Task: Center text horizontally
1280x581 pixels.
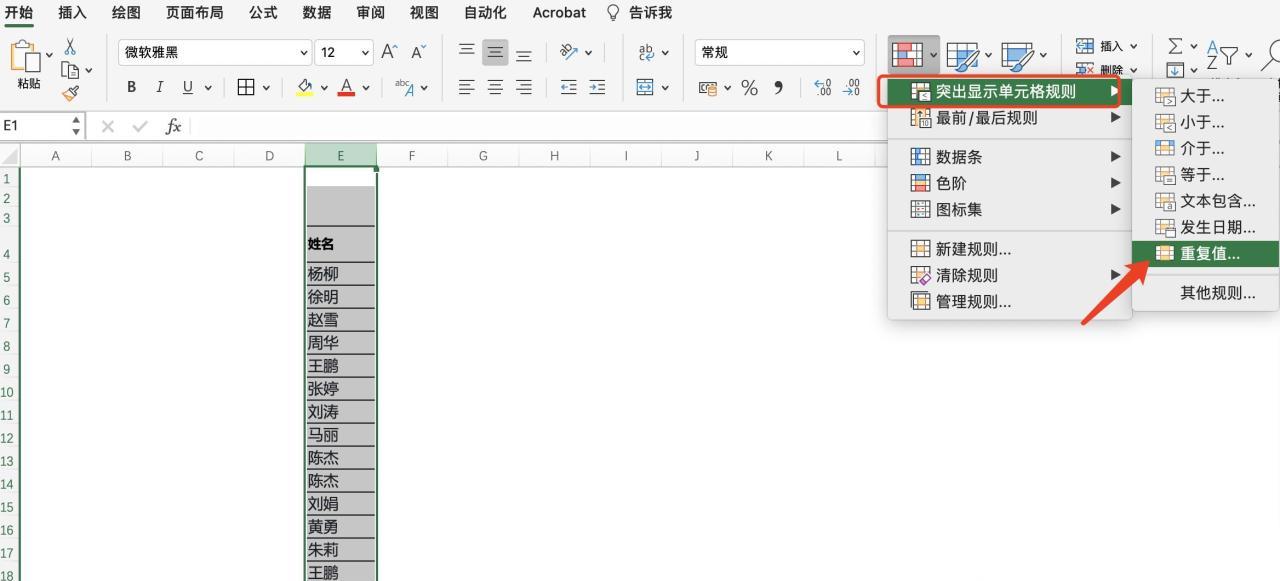Action: pos(494,87)
